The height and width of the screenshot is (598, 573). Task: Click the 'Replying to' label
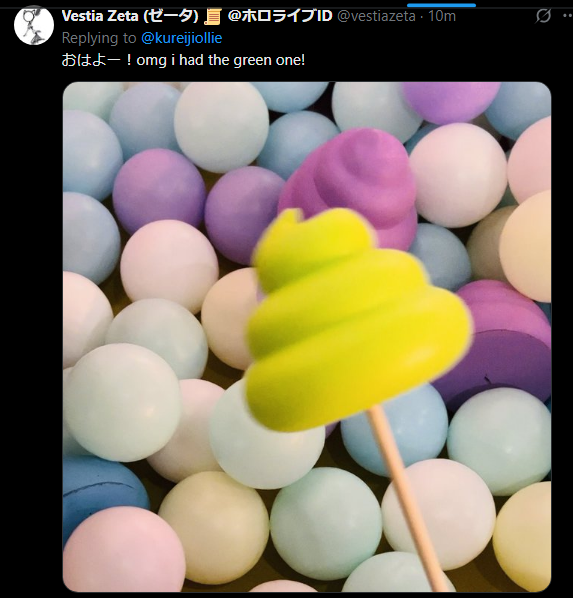click(99, 38)
